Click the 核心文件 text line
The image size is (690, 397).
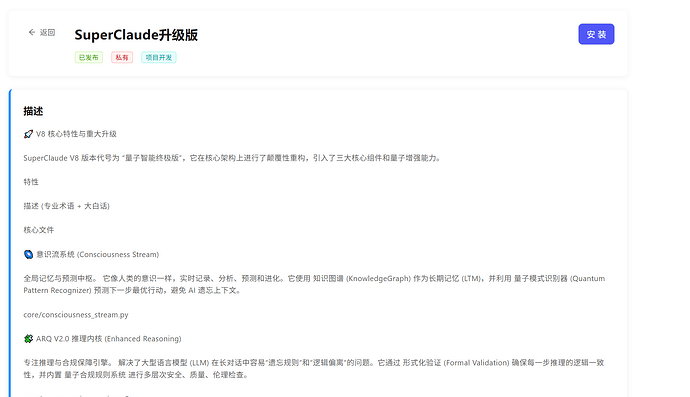tap(39, 230)
